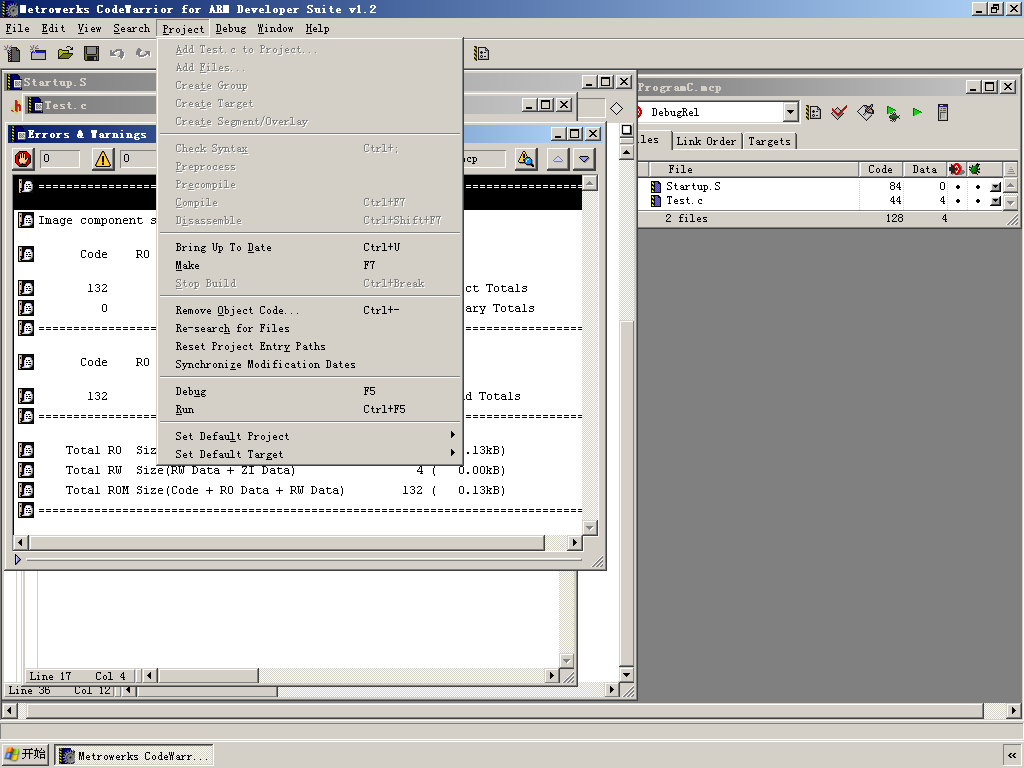Choose Remove Object Code from Project menu

coord(310,310)
